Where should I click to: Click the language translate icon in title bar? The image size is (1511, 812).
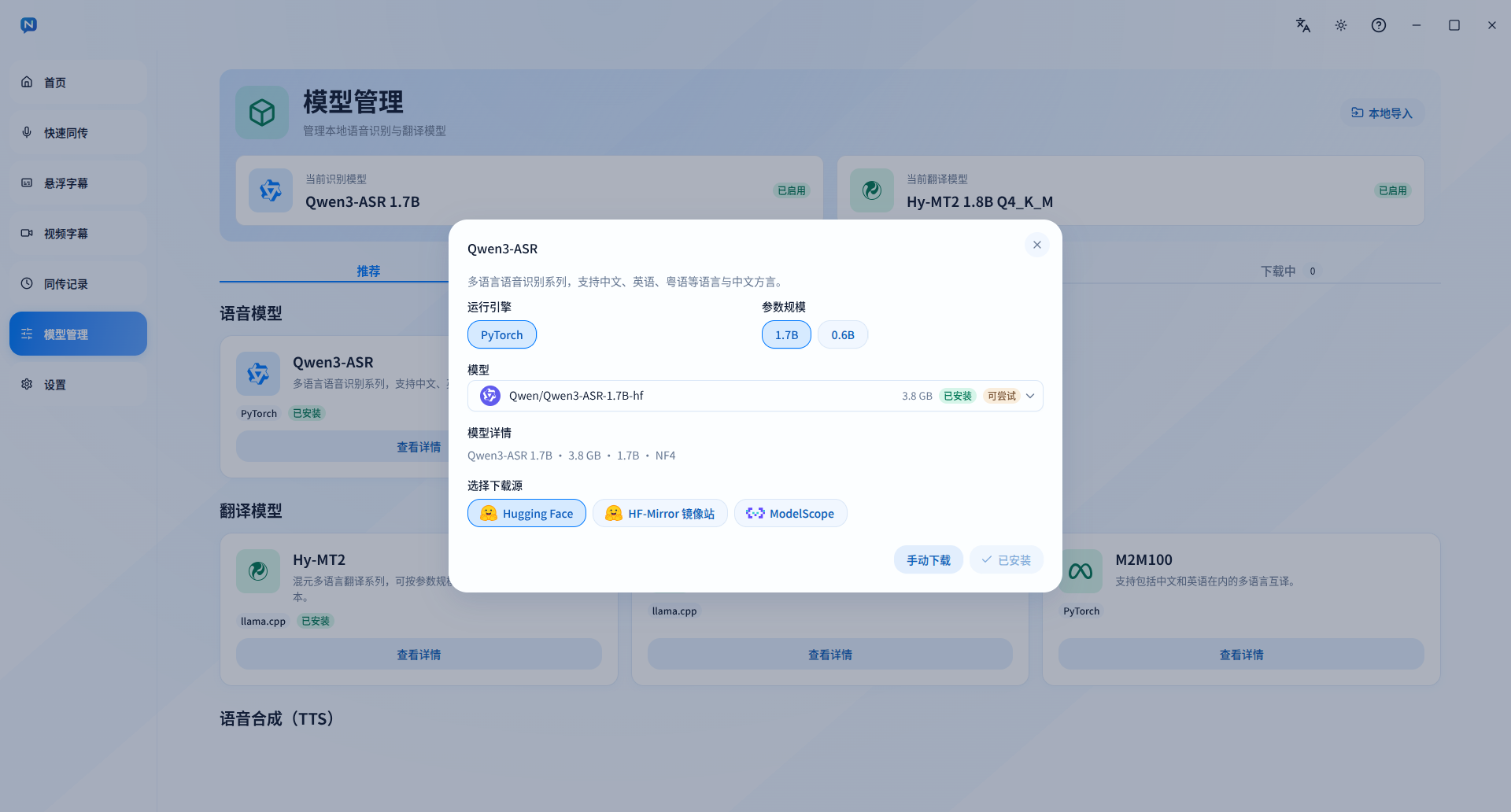[x=1303, y=25]
